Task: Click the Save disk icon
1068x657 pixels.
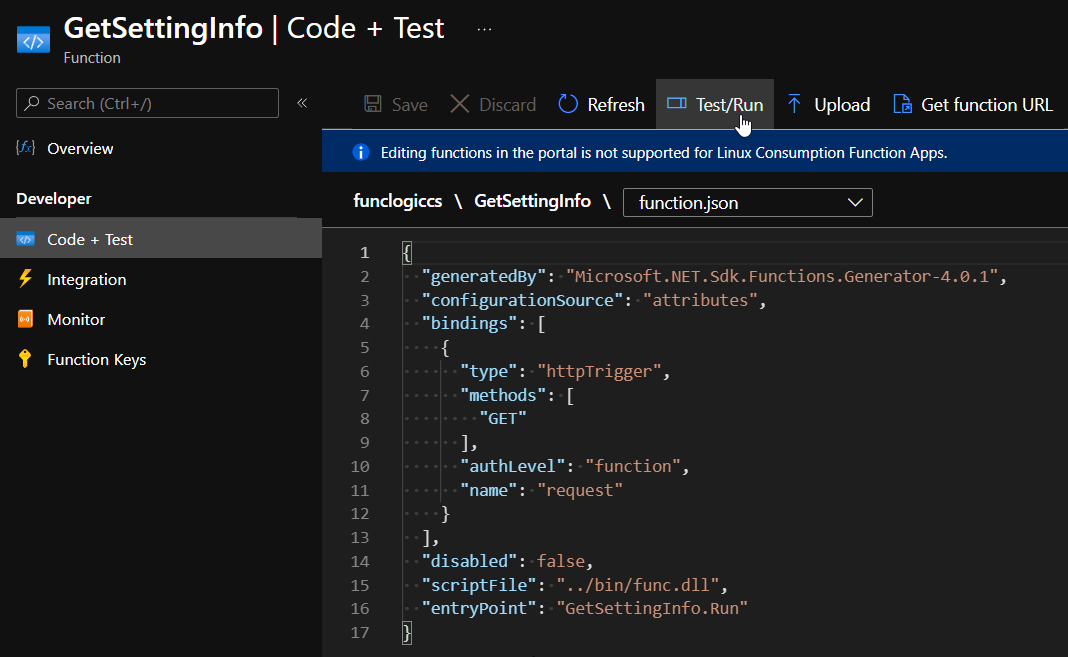Action: (373, 104)
